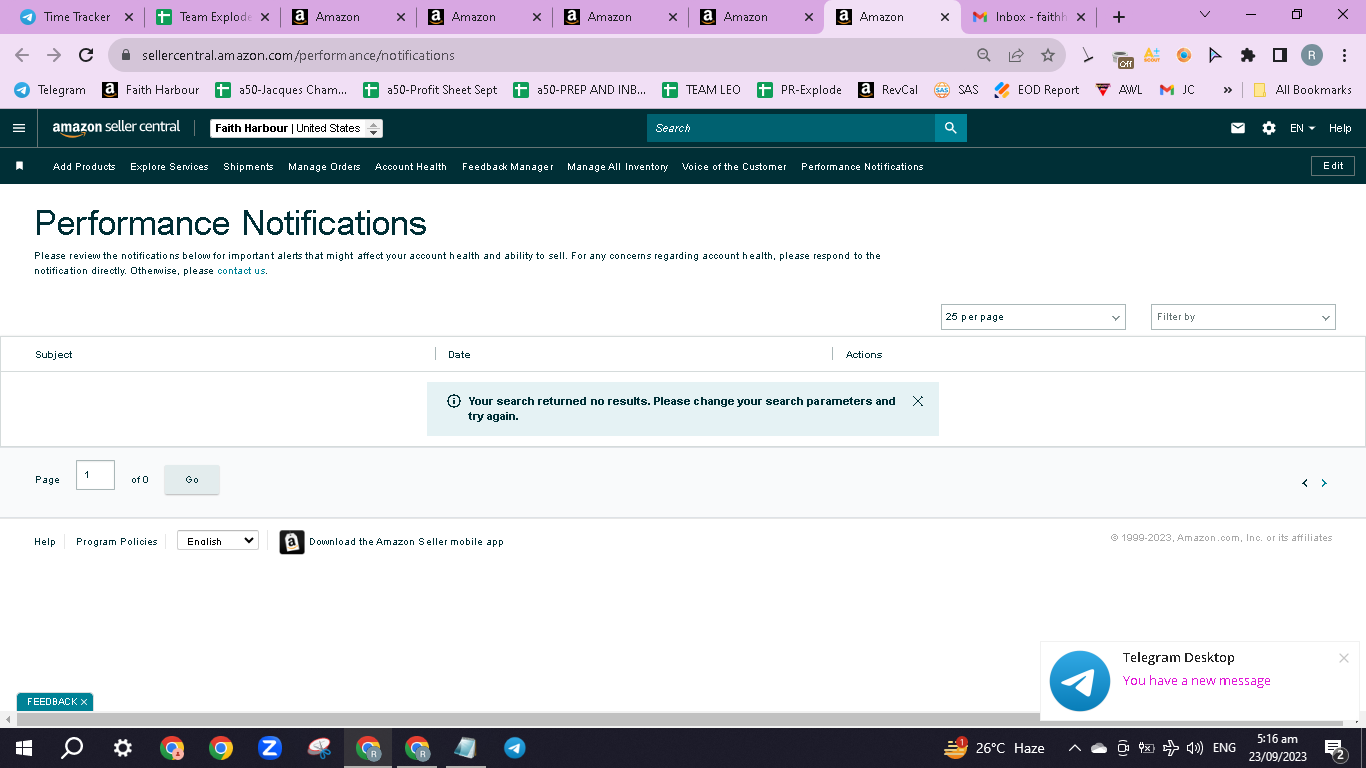Click the share page icon in address bar
1366x768 pixels.
pyautogui.click(x=1016, y=56)
